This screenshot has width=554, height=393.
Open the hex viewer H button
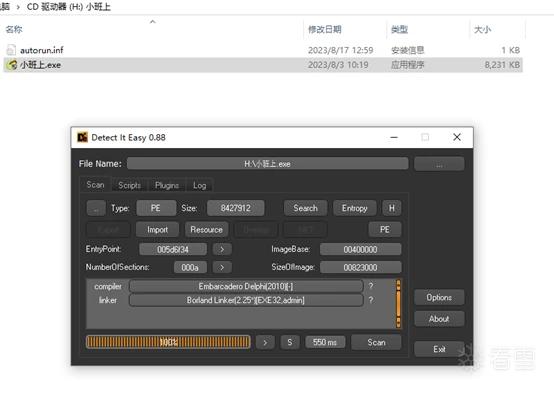tap(391, 208)
